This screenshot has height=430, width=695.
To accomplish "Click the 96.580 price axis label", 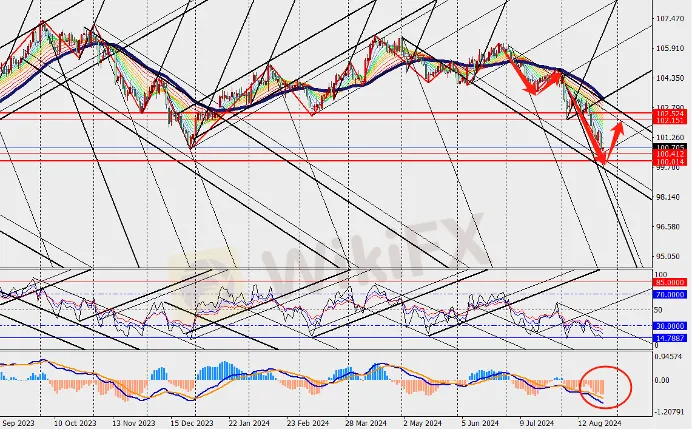I will (x=668, y=227).
